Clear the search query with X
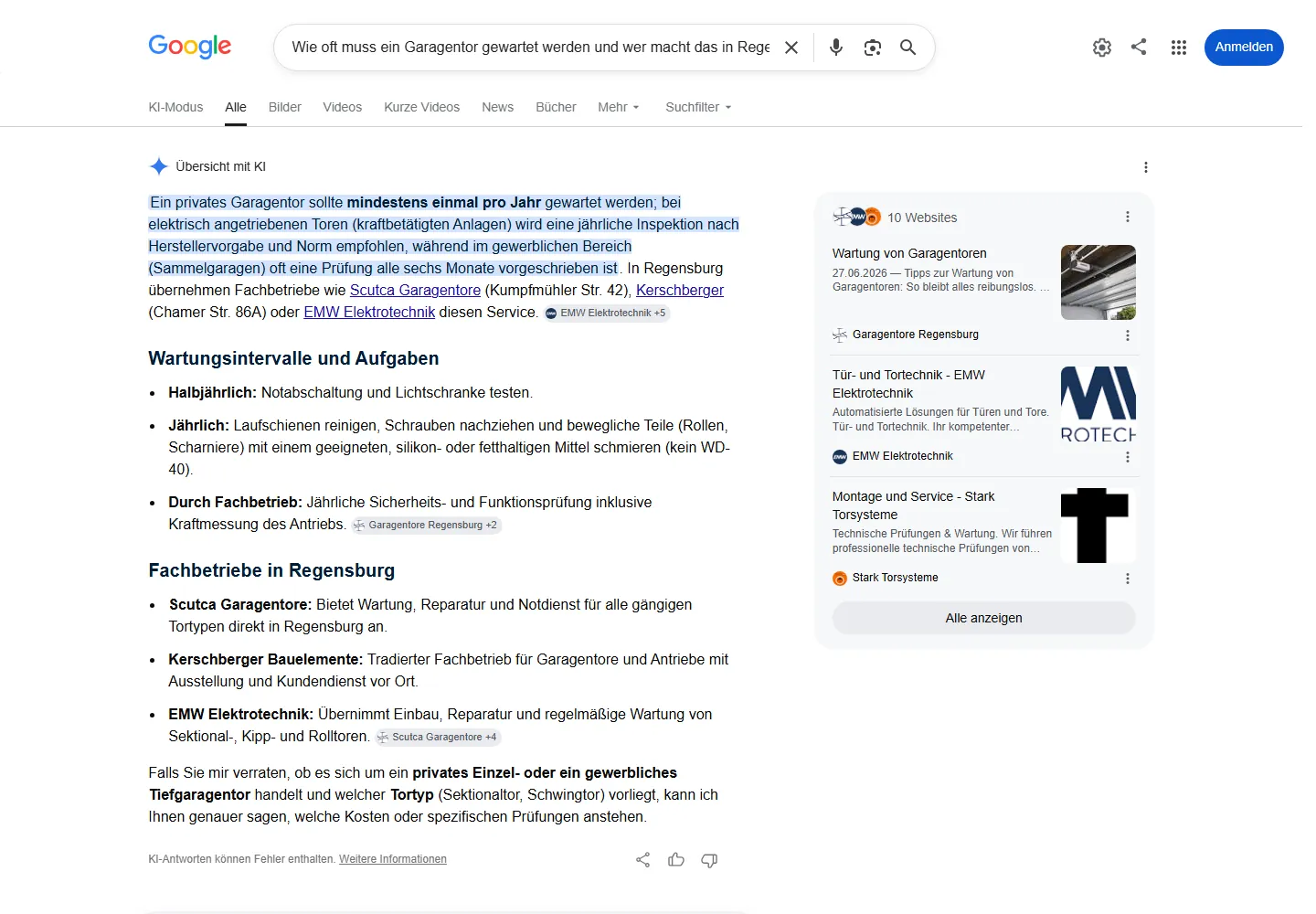 pos(791,48)
